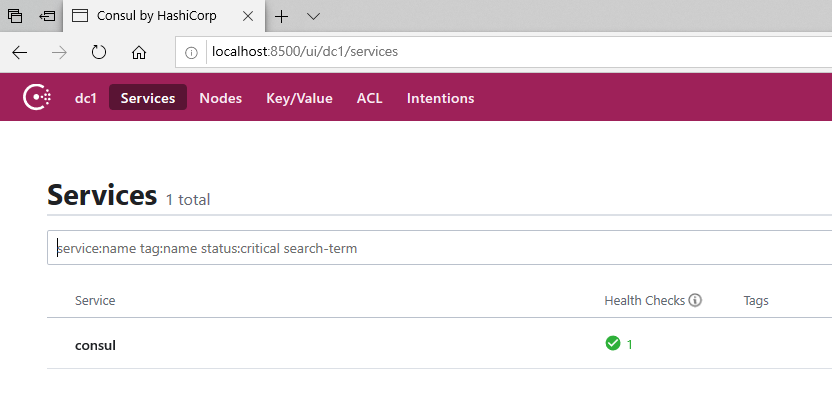
Task: Click the Consul logo icon
Action: click(x=37, y=97)
